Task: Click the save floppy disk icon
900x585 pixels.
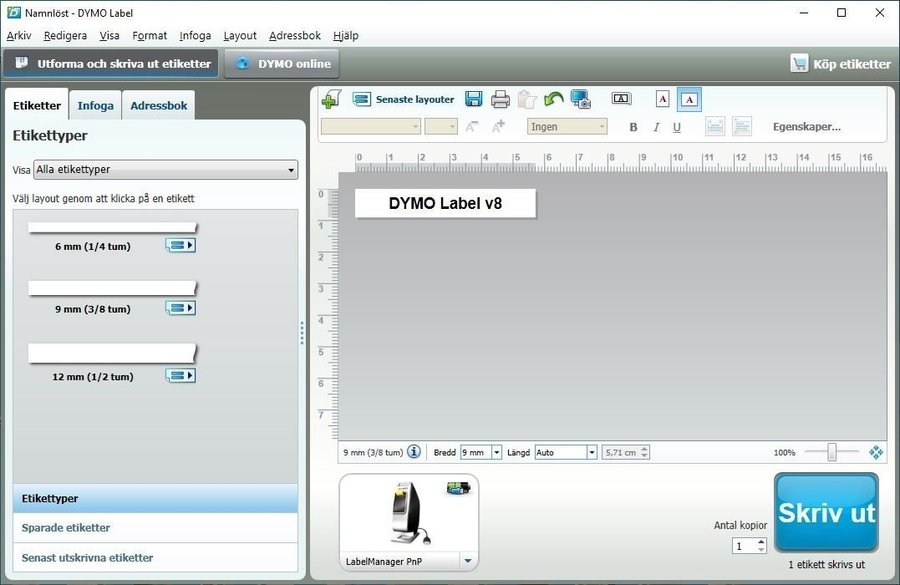Action: [474, 99]
